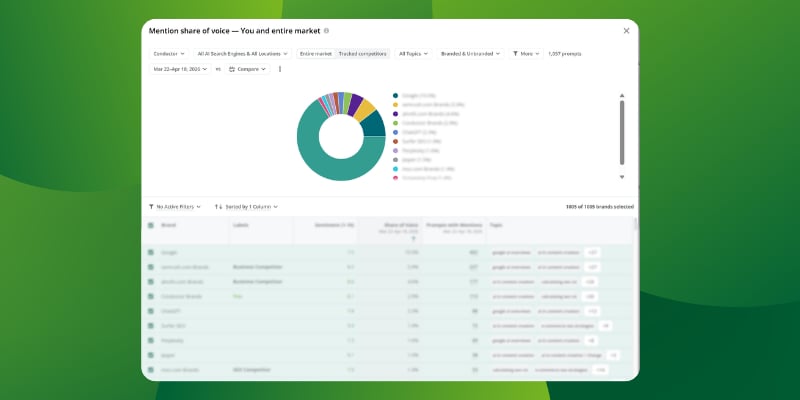Uncheck the semrush.com Brands row checkbox
This screenshot has height=400, width=800.
151,267
